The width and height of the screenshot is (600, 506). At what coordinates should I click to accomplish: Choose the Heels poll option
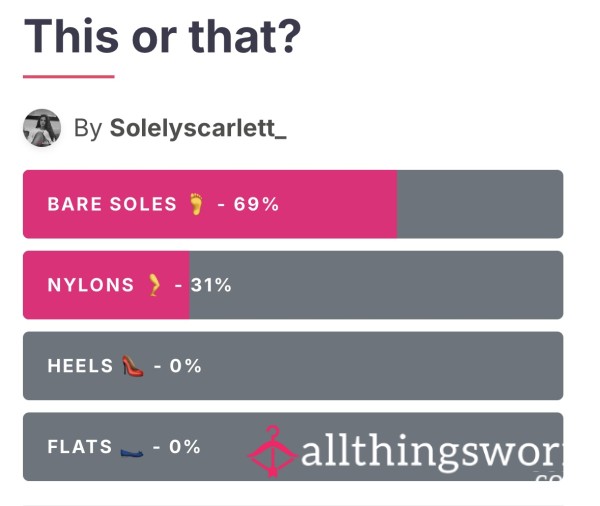[293, 366]
